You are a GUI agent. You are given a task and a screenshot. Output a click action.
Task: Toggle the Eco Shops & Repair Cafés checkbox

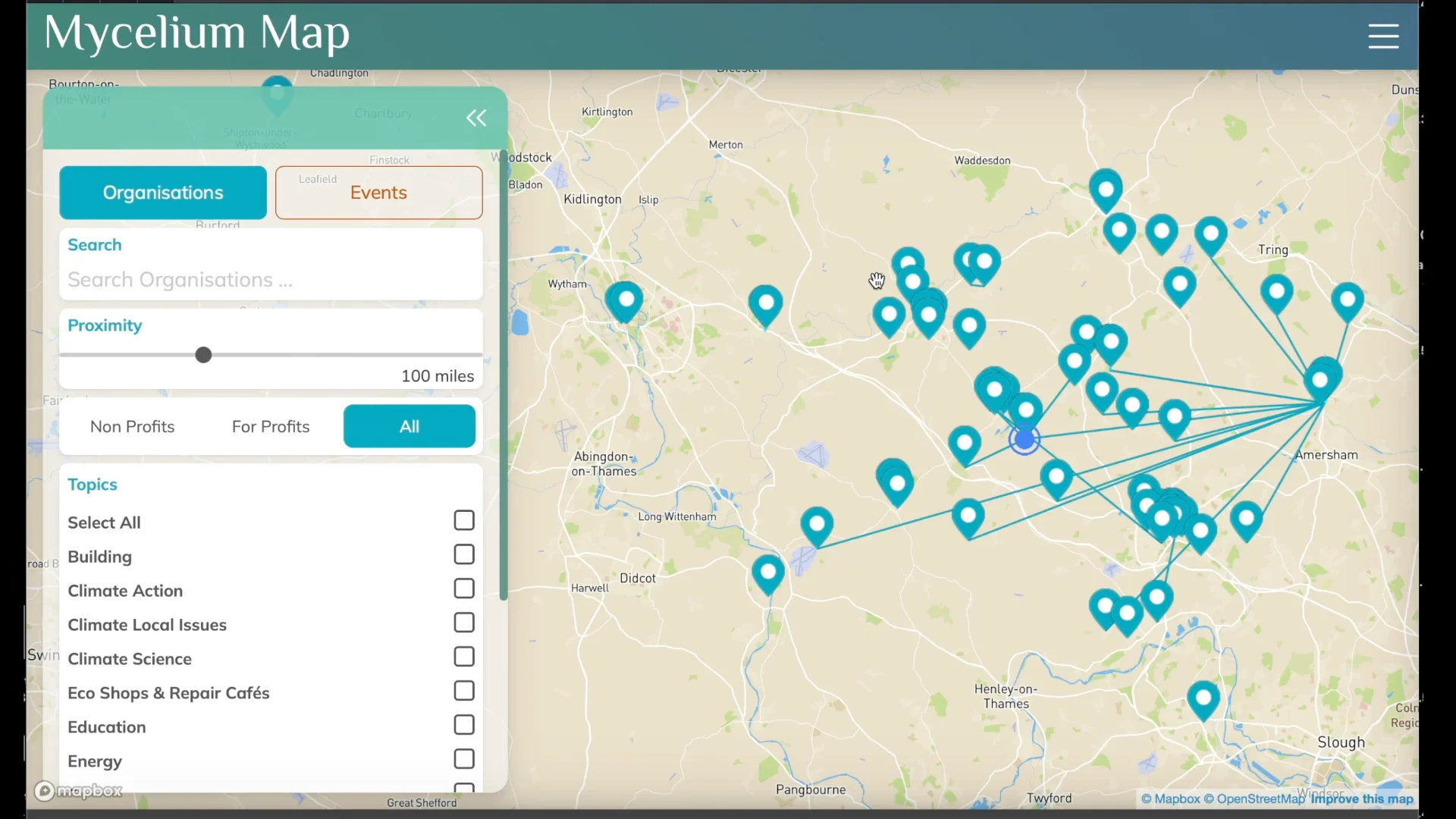tap(464, 692)
